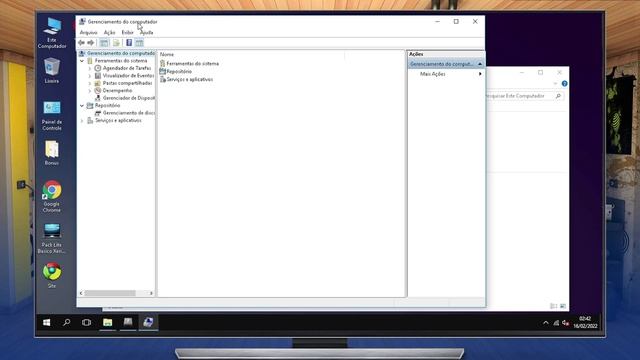Go back with the toolbar back arrow
The width and height of the screenshot is (640, 360).
[x=81, y=43]
